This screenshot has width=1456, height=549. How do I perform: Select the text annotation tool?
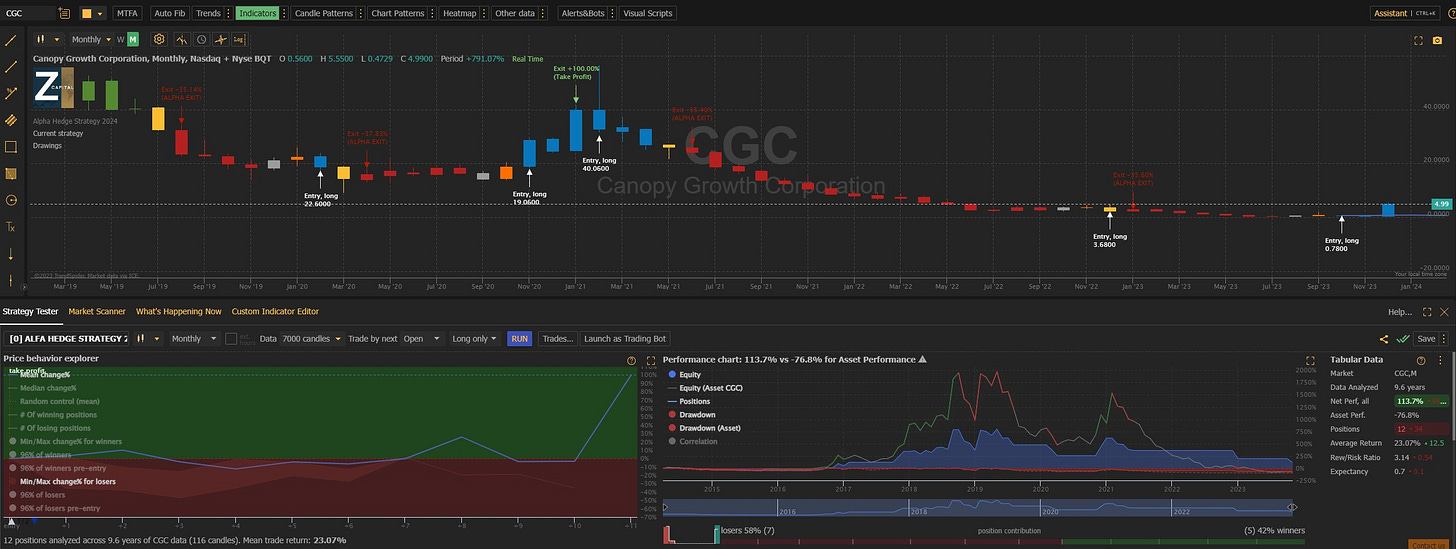click(x=11, y=227)
